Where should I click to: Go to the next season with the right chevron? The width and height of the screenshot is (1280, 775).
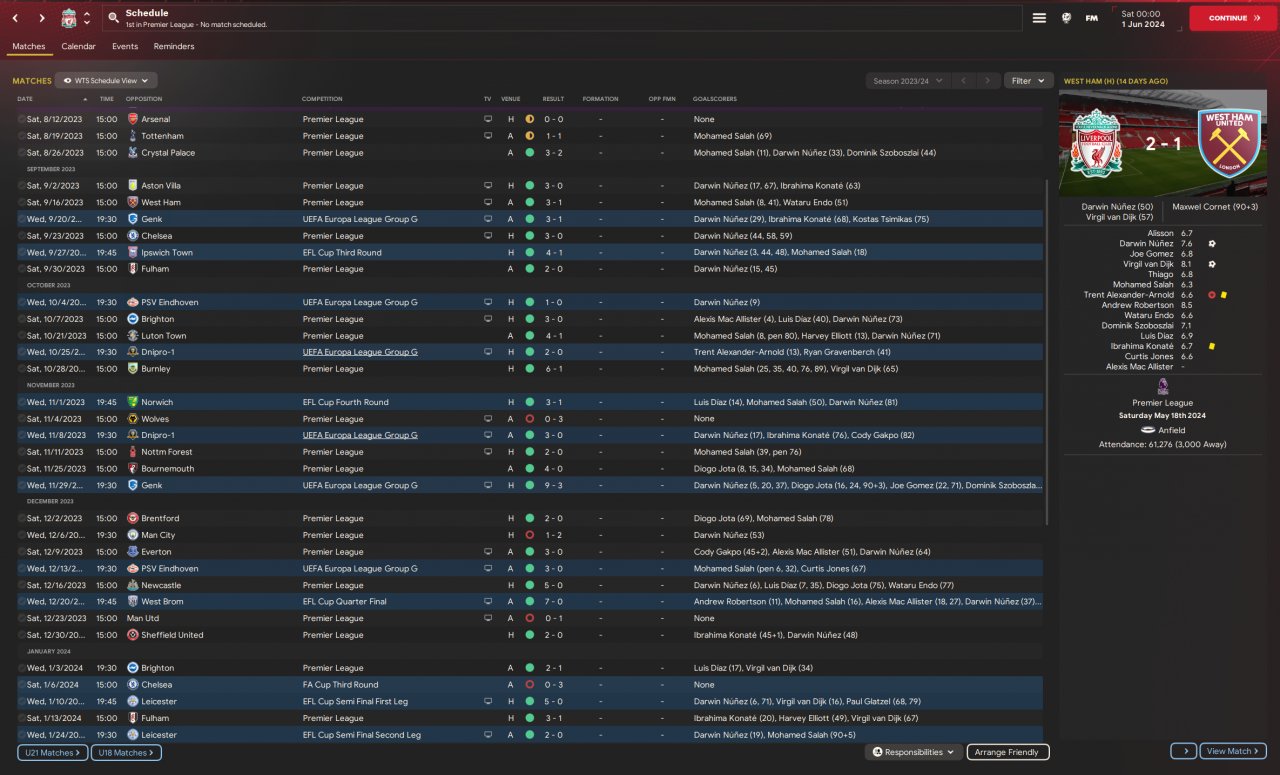(x=988, y=81)
